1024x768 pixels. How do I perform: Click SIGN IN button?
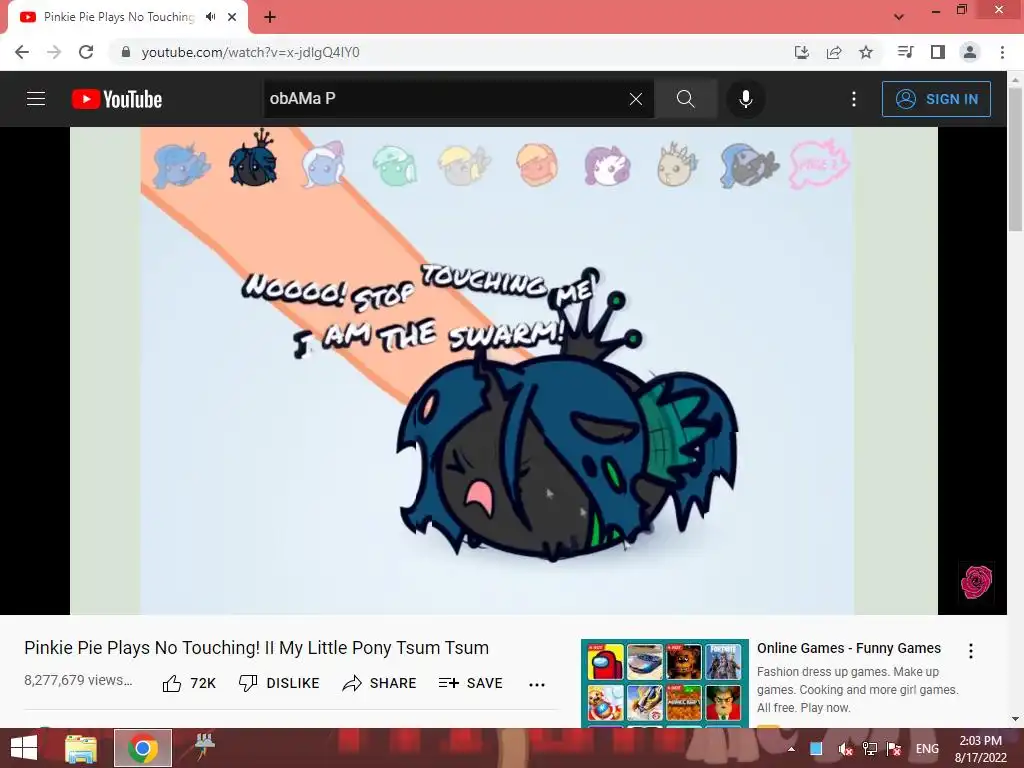[936, 99]
